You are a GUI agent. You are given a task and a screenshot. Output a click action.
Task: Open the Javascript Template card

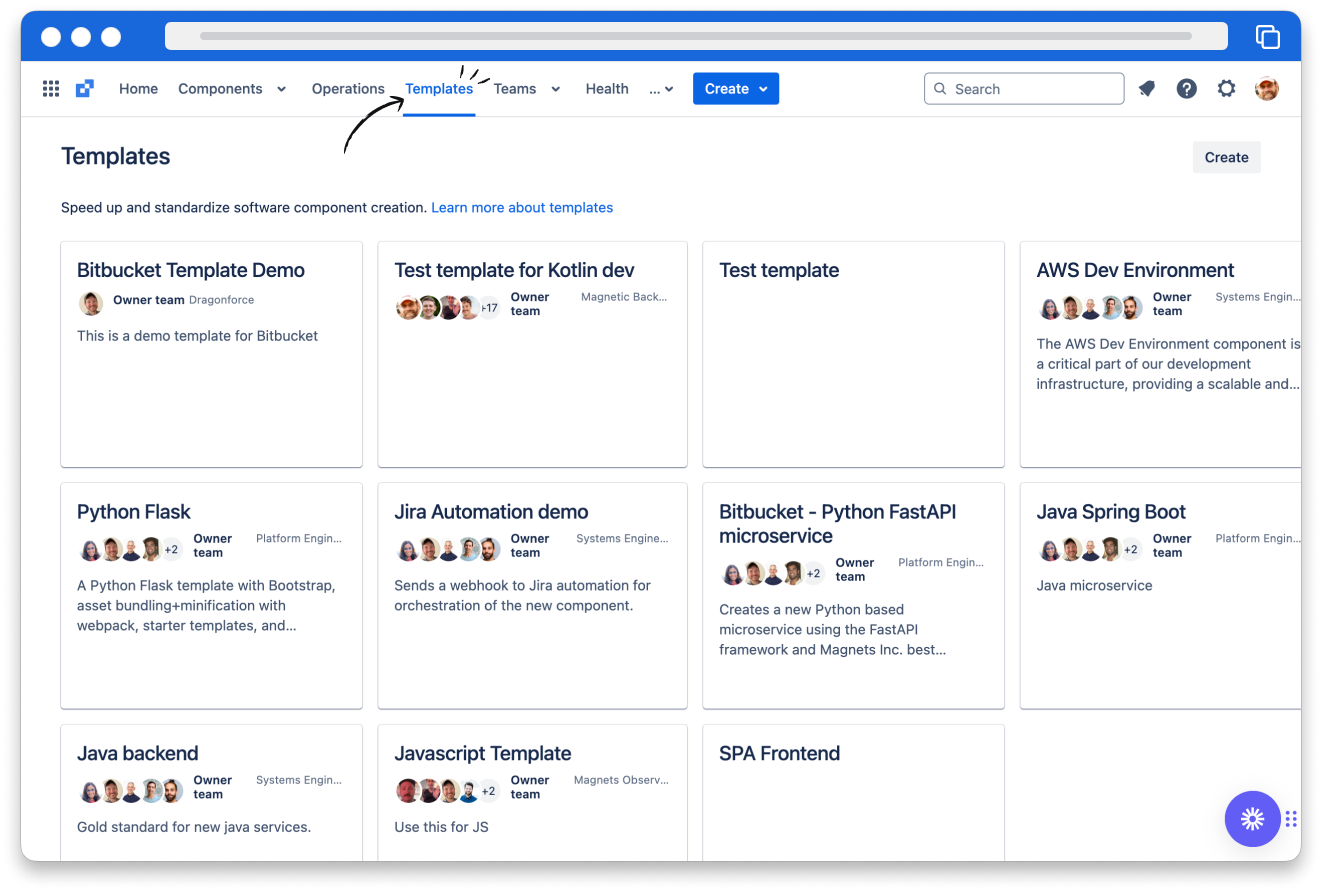[483, 754]
